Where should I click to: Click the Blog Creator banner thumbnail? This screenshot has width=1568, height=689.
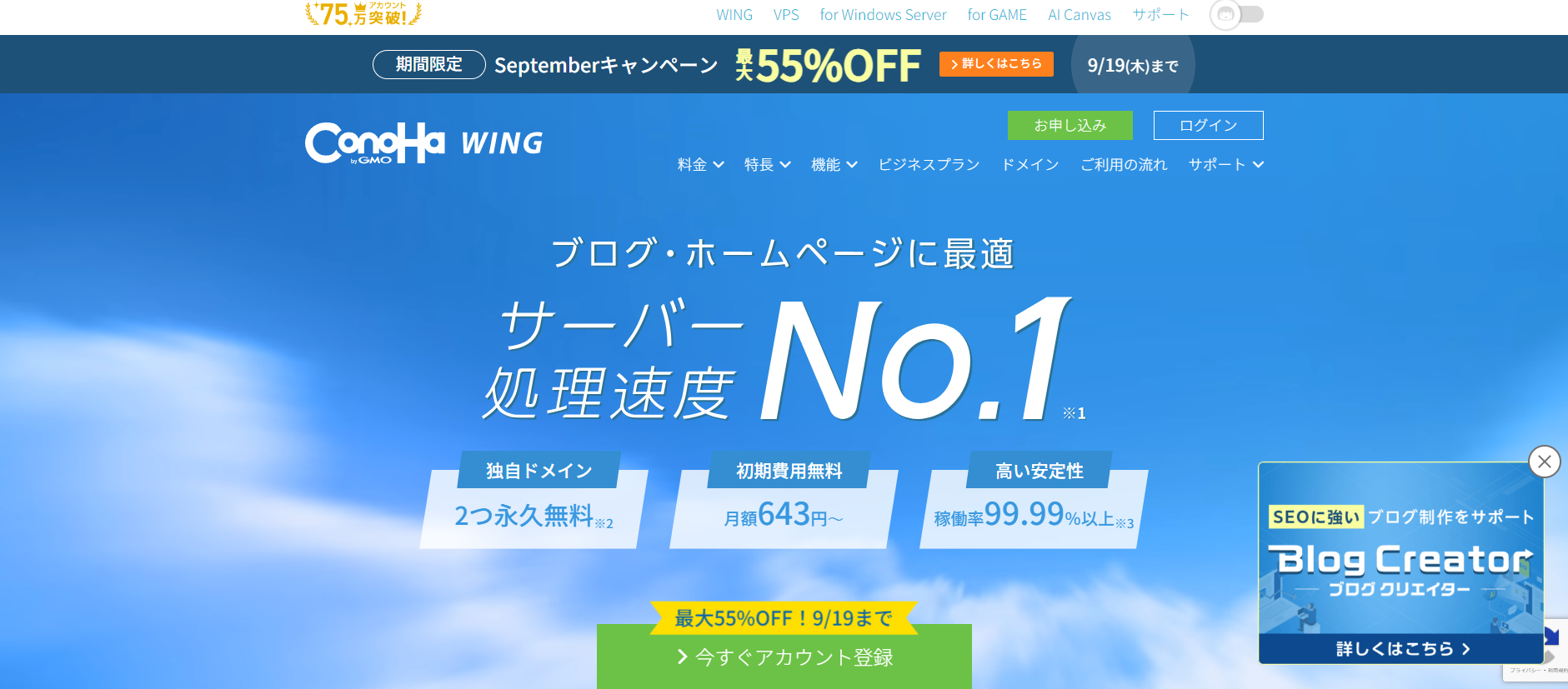[1400, 563]
